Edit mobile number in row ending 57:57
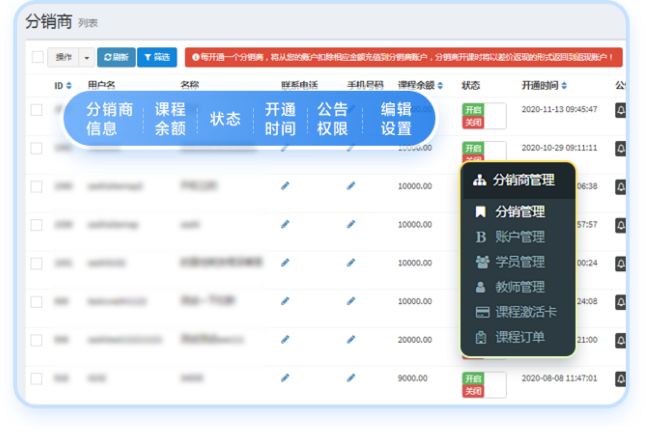 pos(351,224)
